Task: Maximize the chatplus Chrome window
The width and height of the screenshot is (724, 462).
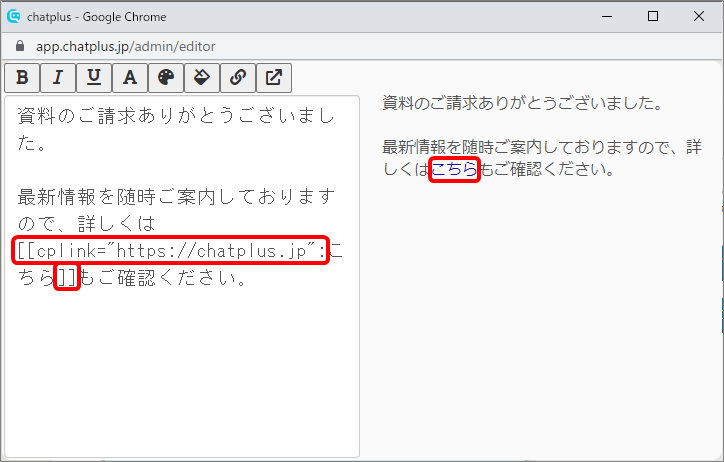Action: tap(653, 17)
